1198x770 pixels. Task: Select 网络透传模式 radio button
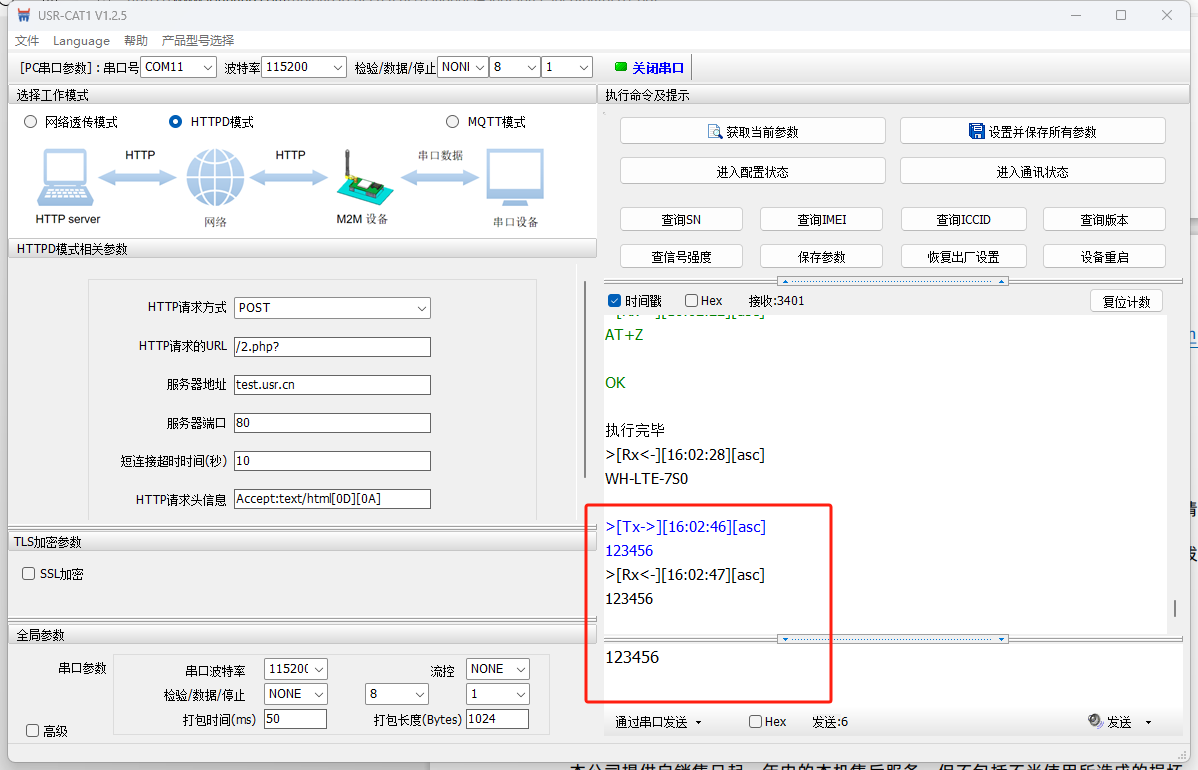[31, 121]
